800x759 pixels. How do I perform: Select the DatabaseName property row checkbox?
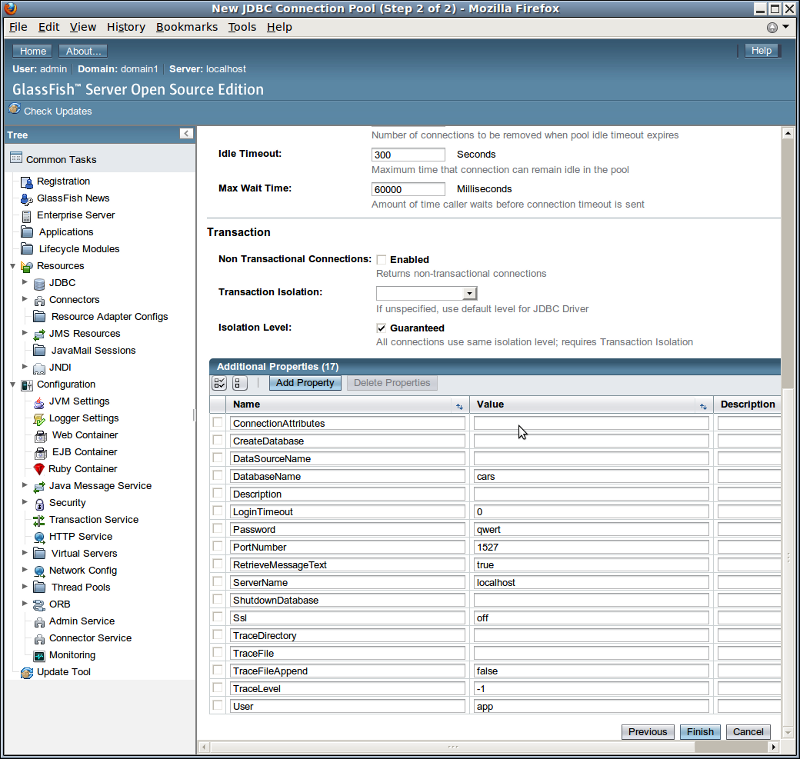[218, 476]
